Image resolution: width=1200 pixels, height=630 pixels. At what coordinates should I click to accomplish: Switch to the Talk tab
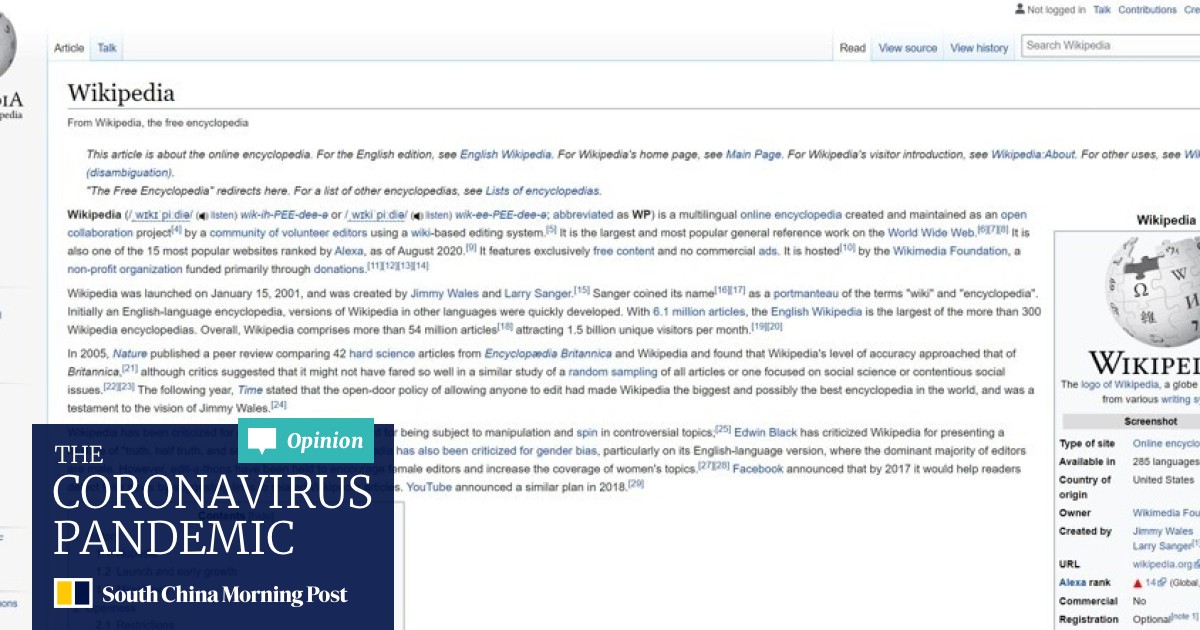(107, 48)
